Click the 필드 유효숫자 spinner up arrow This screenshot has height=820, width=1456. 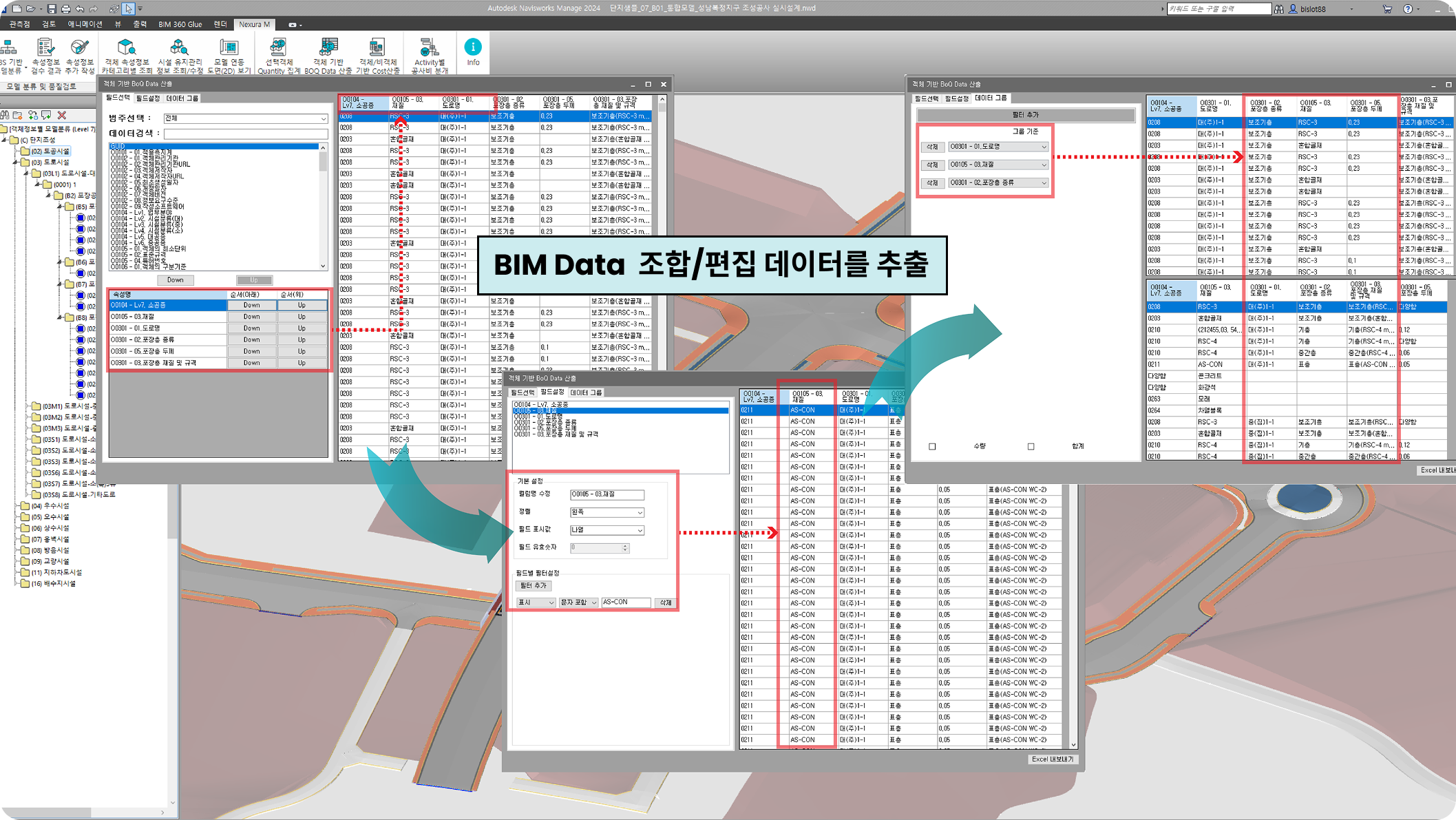coord(624,545)
